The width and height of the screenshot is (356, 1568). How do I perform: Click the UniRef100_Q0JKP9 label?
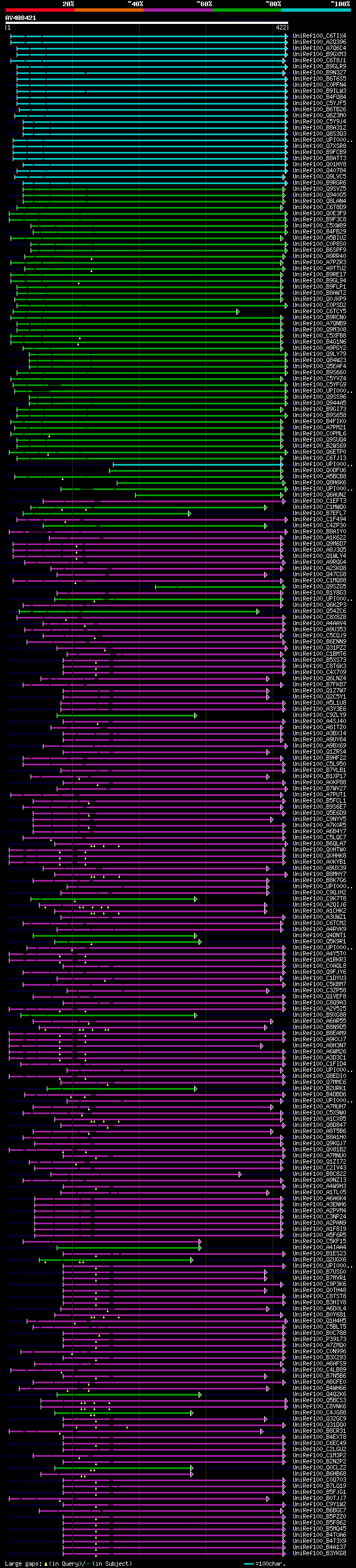tap(319, 299)
